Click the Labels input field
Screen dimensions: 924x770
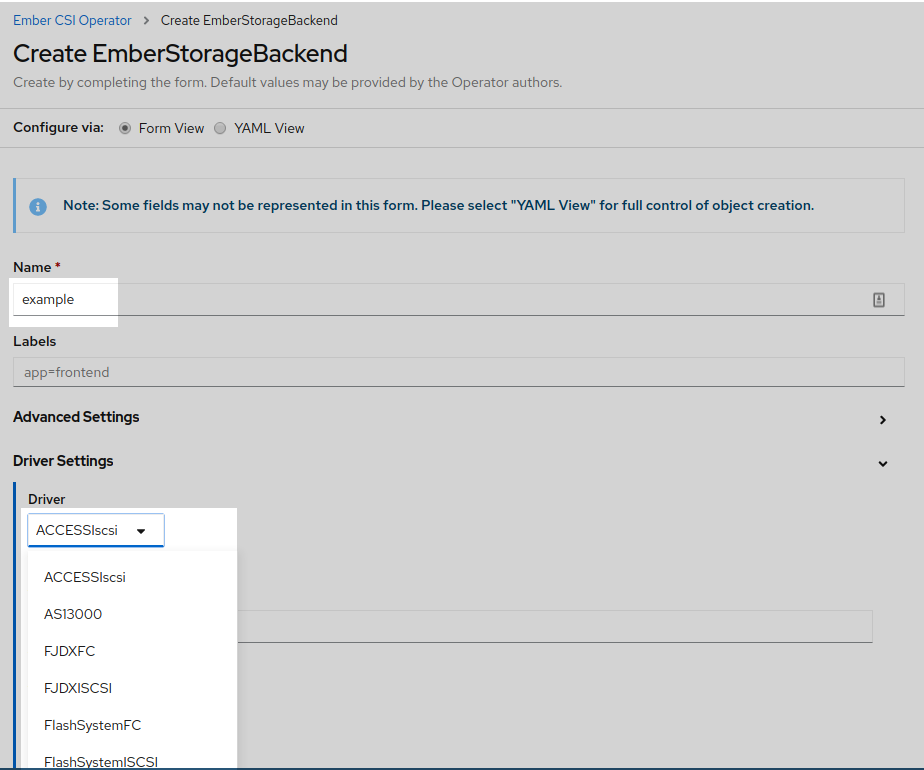point(458,372)
